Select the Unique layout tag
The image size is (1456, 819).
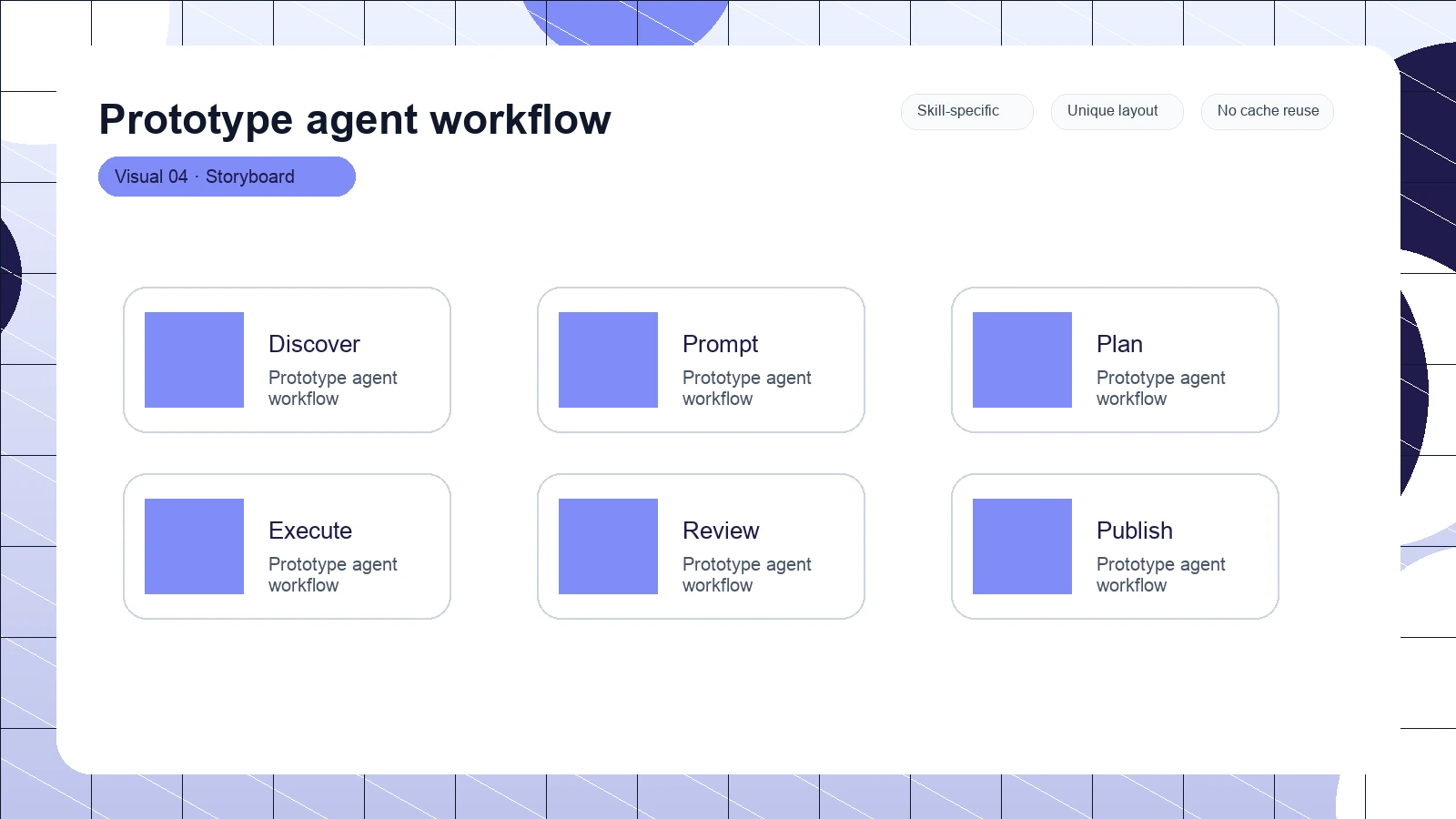pyautogui.click(x=1117, y=111)
